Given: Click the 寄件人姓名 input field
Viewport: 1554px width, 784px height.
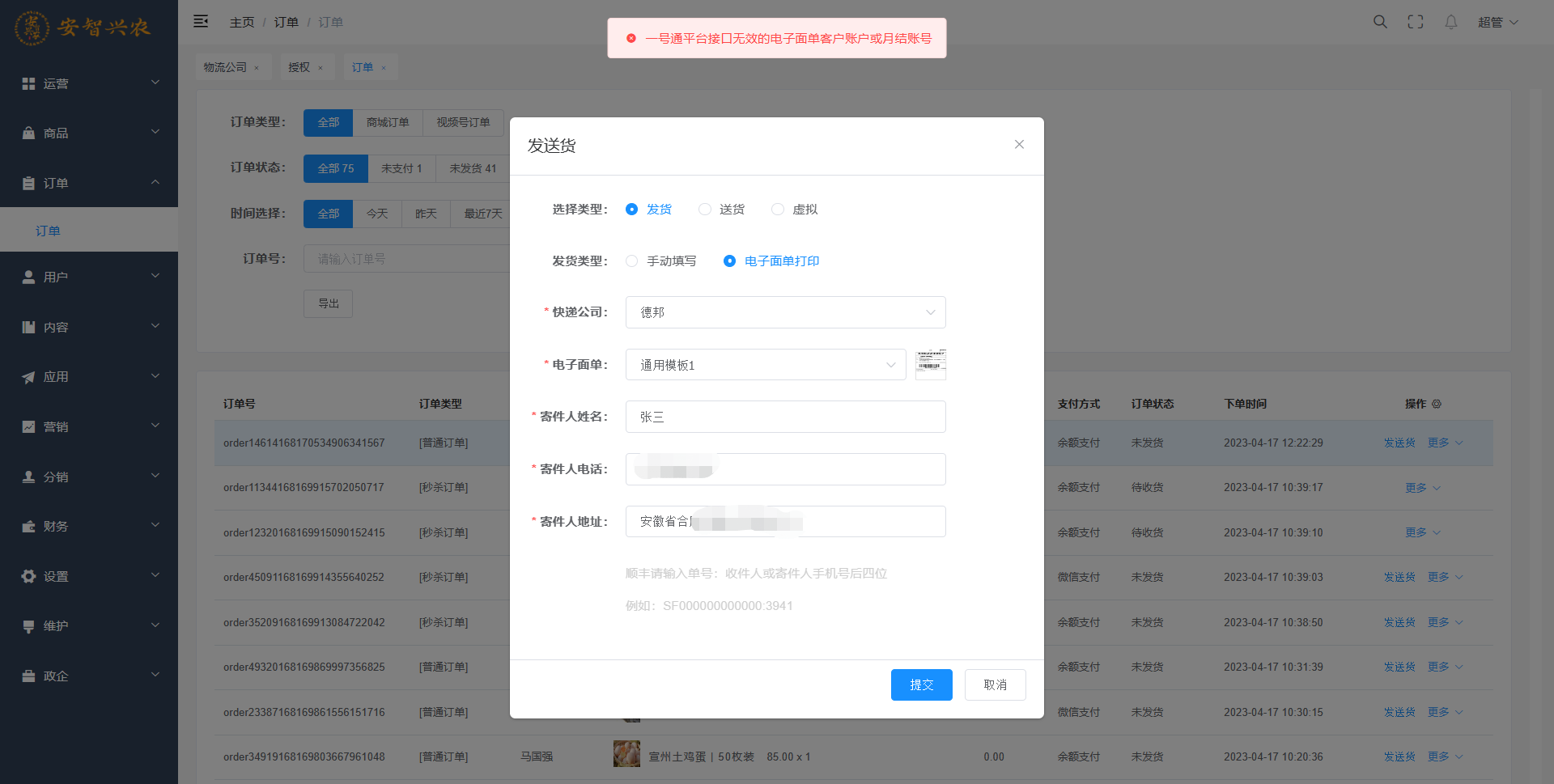Looking at the screenshot, I should (785, 417).
